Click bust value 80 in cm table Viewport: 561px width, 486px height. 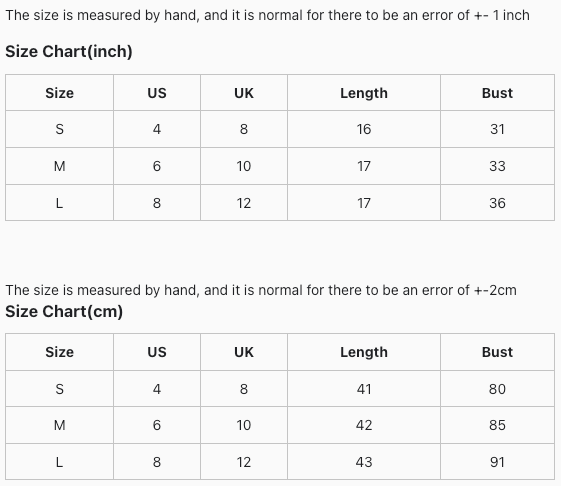pyautogui.click(x=497, y=389)
